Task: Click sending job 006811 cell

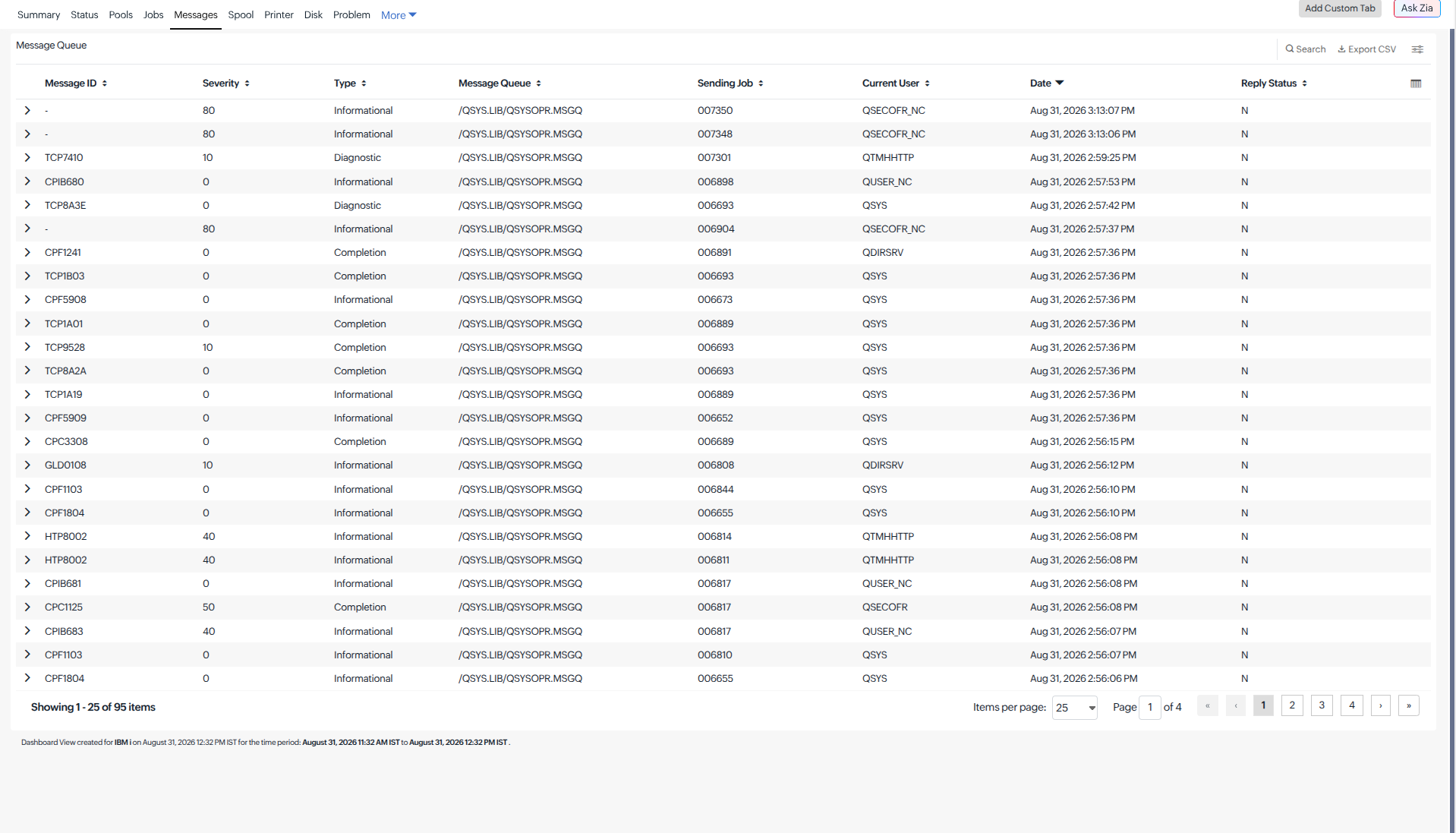Action: click(714, 560)
